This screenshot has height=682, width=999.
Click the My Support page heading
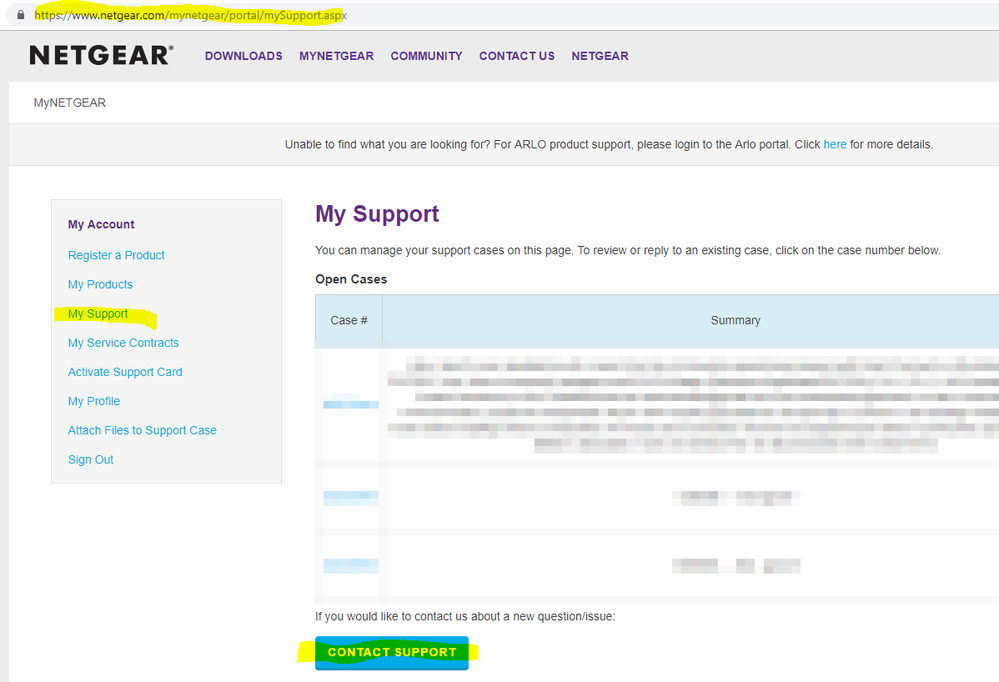click(x=377, y=214)
